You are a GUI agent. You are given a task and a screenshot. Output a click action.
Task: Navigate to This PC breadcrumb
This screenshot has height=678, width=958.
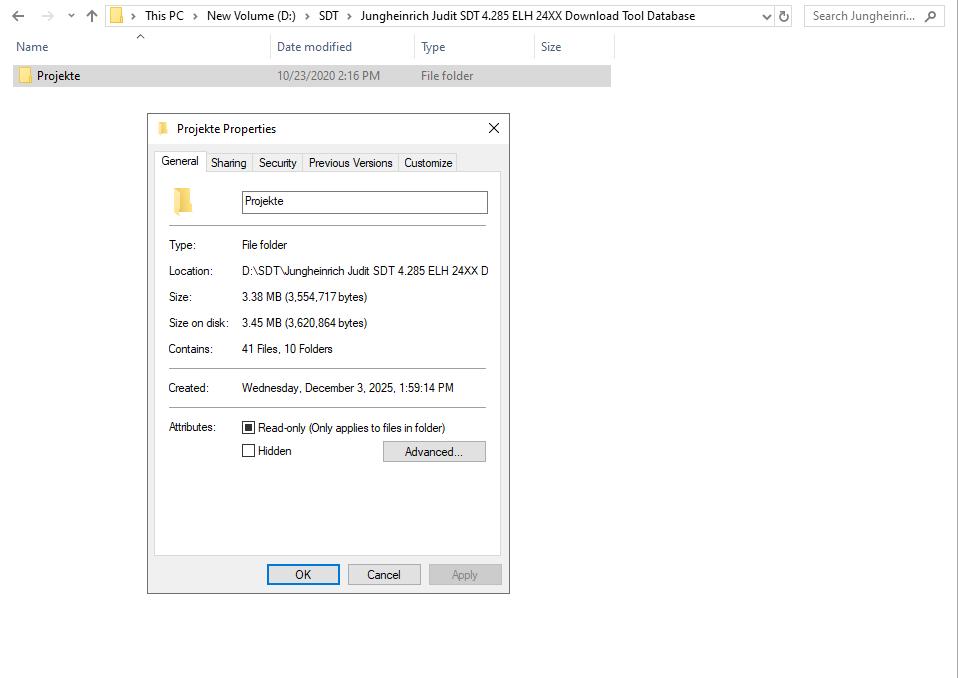point(164,16)
